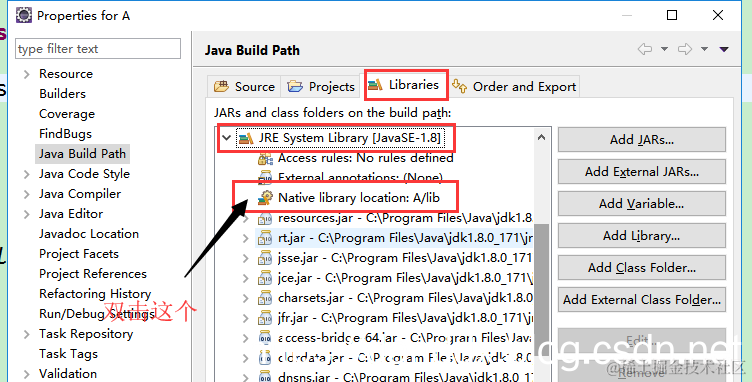The width and height of the screenshot is (752, 382).
Task: Select Access rules: No rules defined row
Action: (x=355, y=158)
